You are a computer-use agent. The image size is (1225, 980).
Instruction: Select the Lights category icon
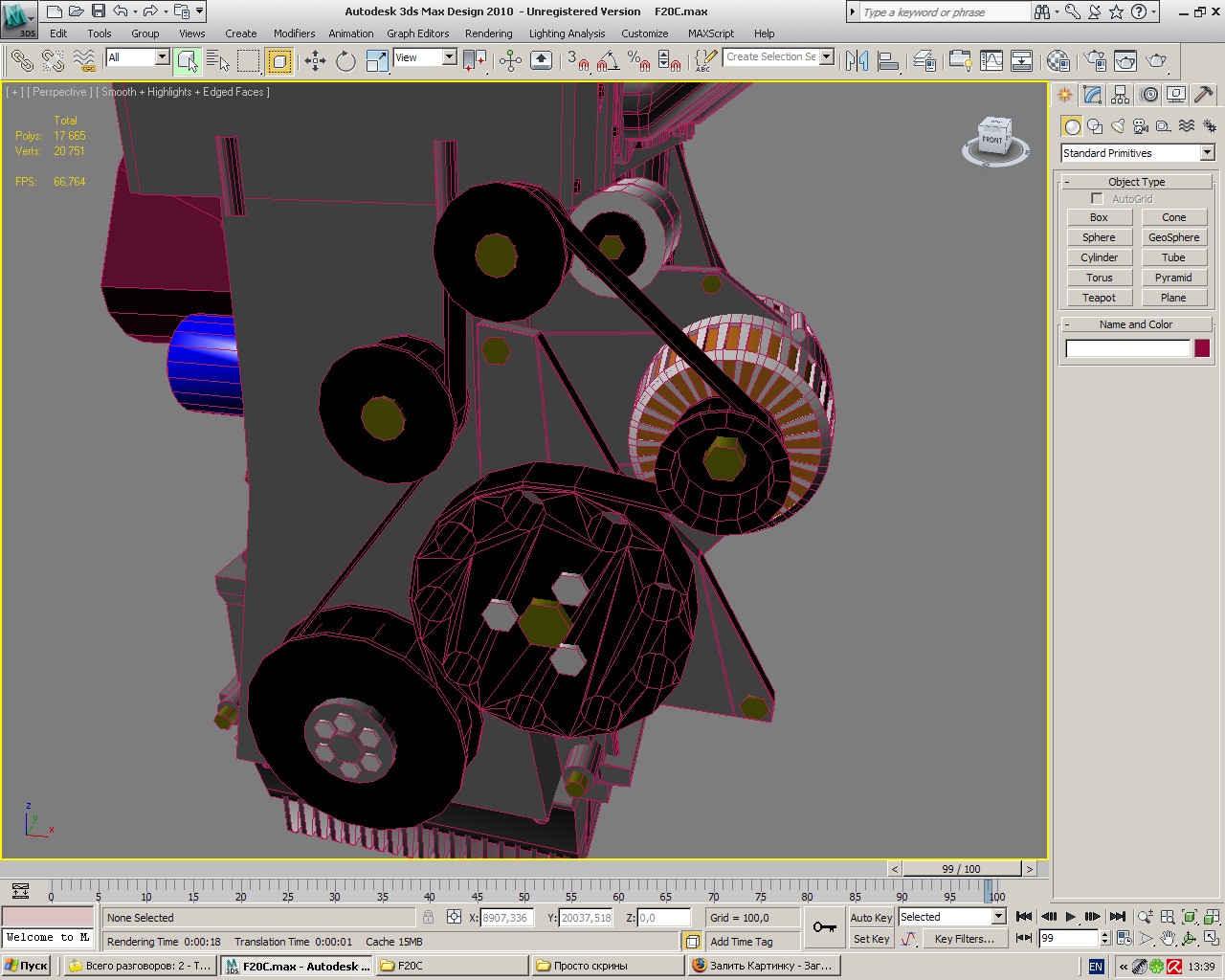tap(1117, 126)
